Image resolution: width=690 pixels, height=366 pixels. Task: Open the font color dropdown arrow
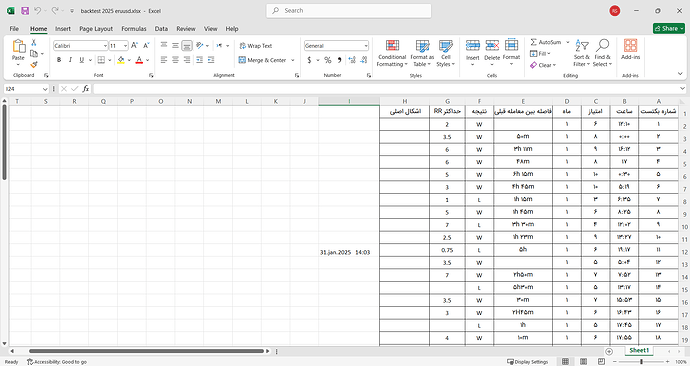tap(147, 60)
